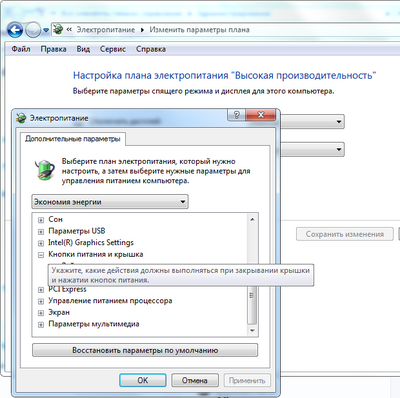Expand the Сон tree node
This screenshot has width=400, height=398.
[x=41, y=220]
